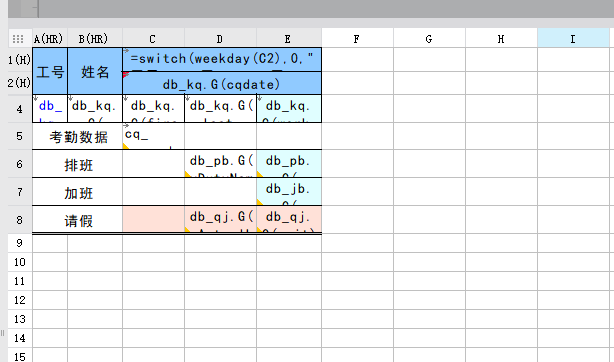The height and width of the screenshot is (362, 614).
Task: Select row header 2(H)
Action: coord(20,83)
